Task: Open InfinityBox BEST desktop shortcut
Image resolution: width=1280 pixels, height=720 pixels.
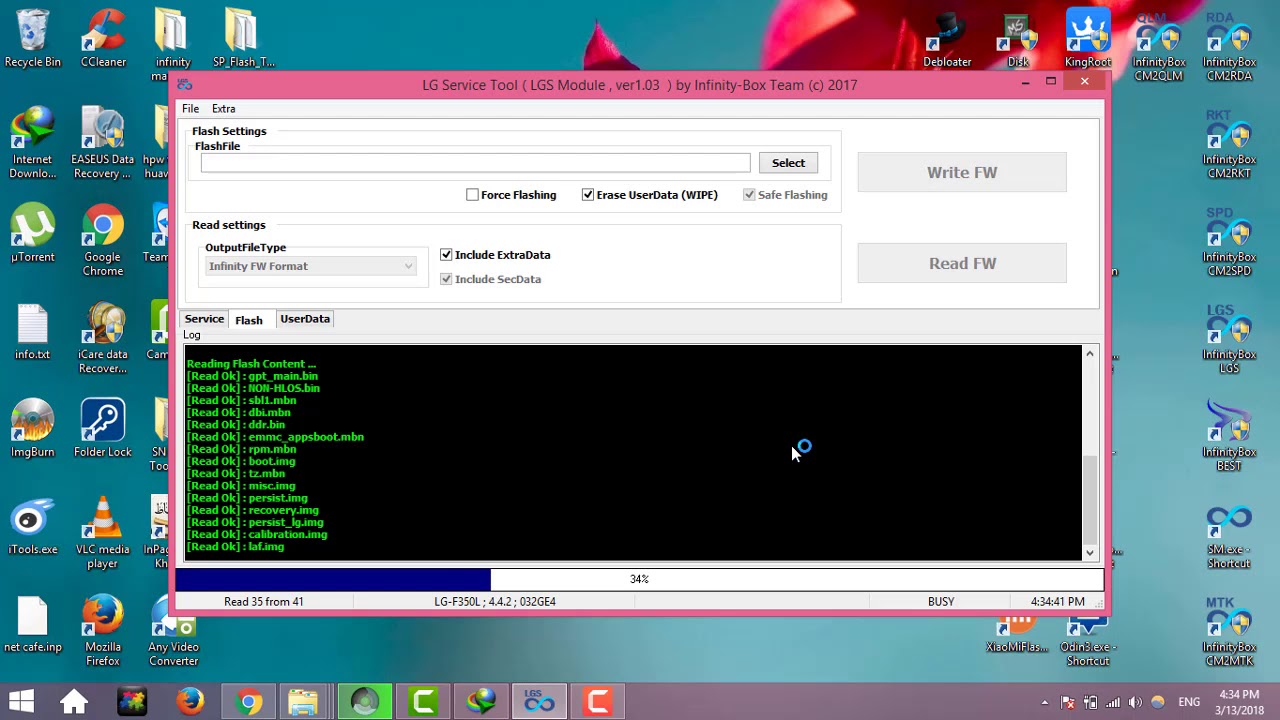Action: tap(1229, 436)
